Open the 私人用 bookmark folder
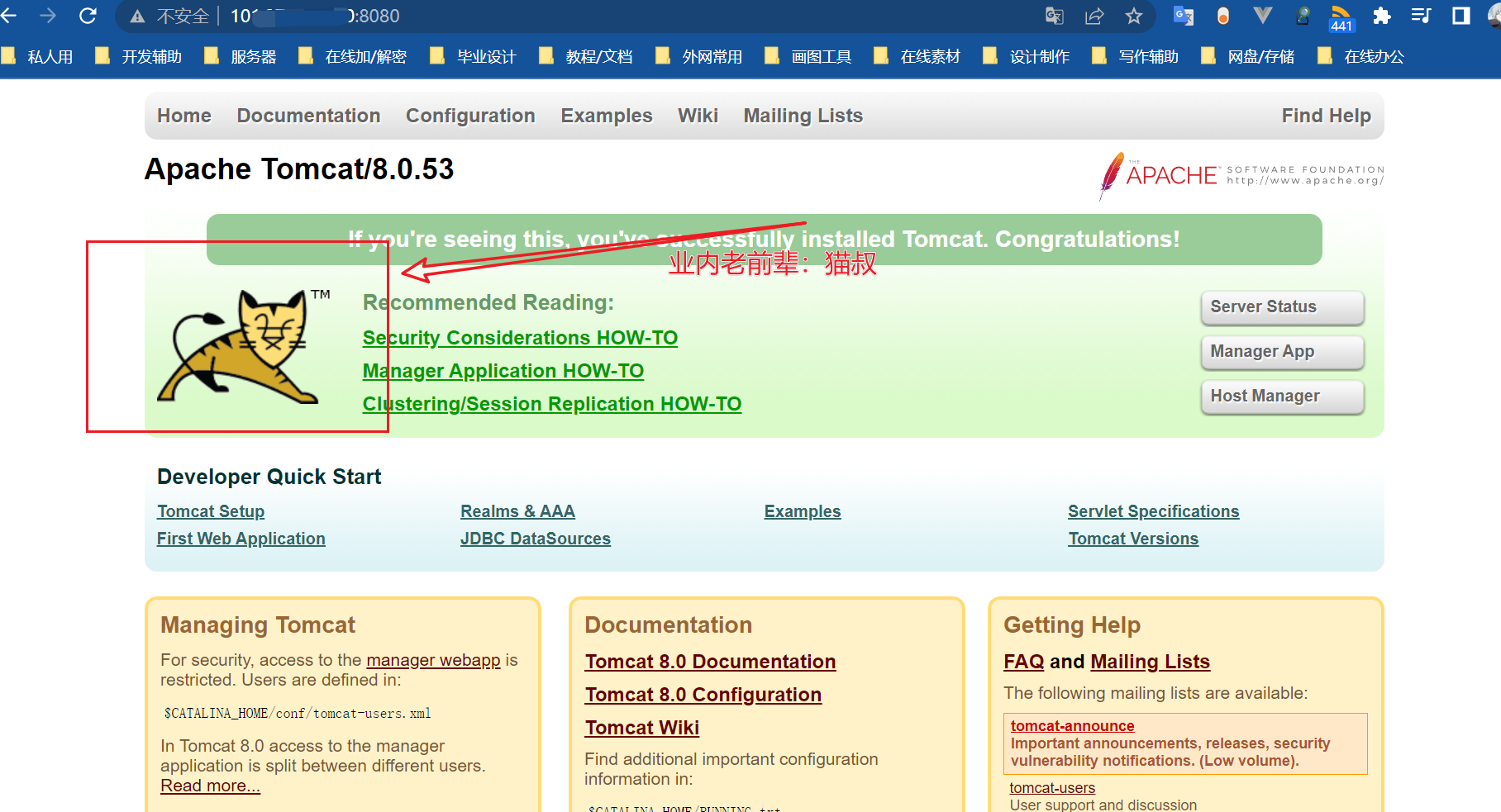 [37, 56]
